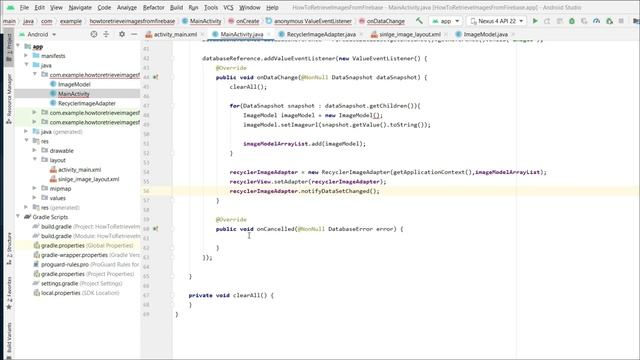
Task: Click MainActivity breadcrumb in navigation bar
Action: tap(202, 21)
